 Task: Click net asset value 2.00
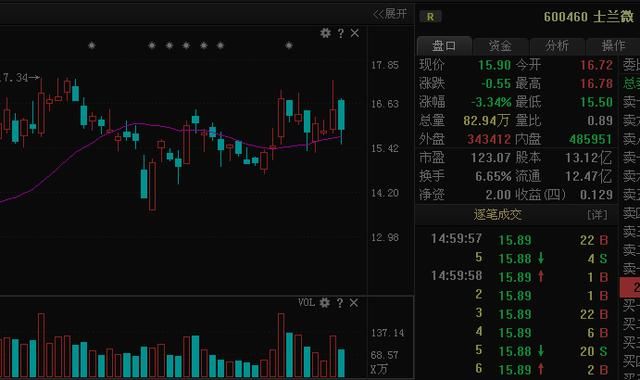point(498,195)
